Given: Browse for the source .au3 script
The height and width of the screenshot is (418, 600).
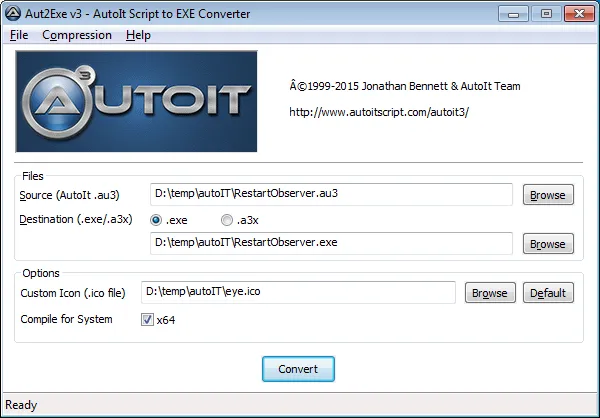Looking at the screenshot, I should 548,195.
